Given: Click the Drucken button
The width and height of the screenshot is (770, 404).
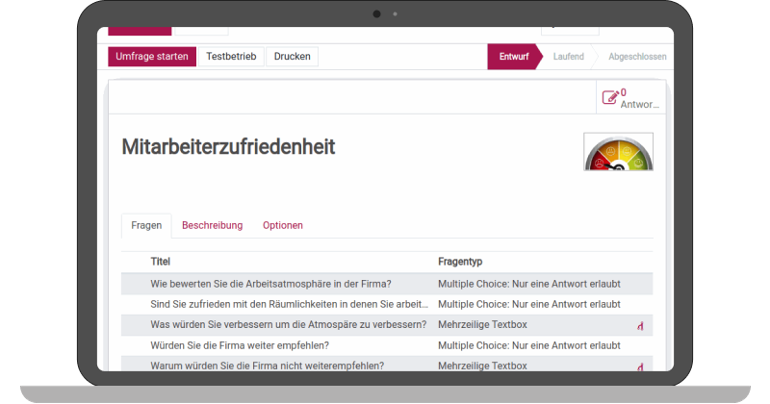Looking at the screenshot, I should point(292,57).
